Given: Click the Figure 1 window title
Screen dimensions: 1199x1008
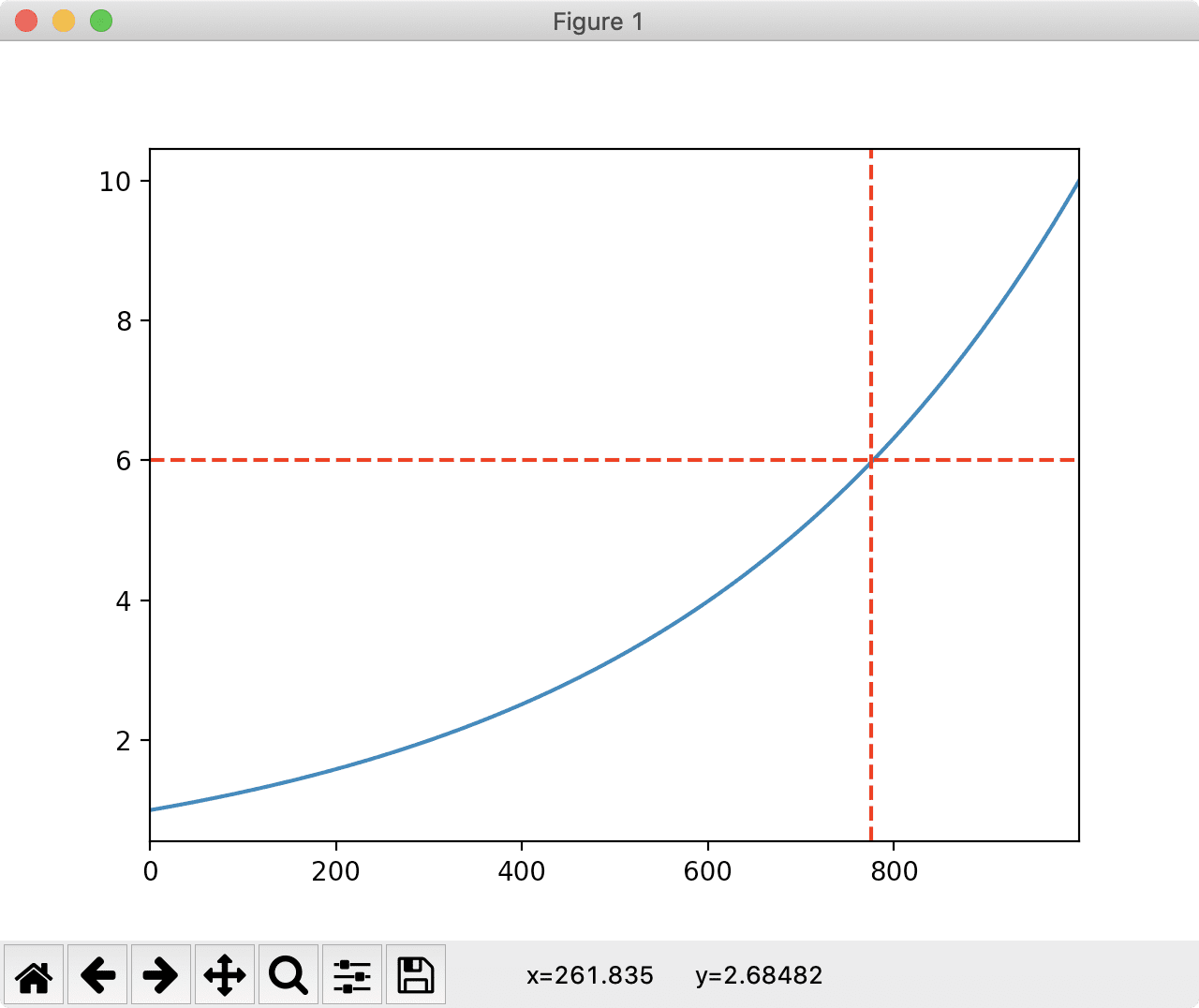Looking at the screenshot, I should coord(598,22).
